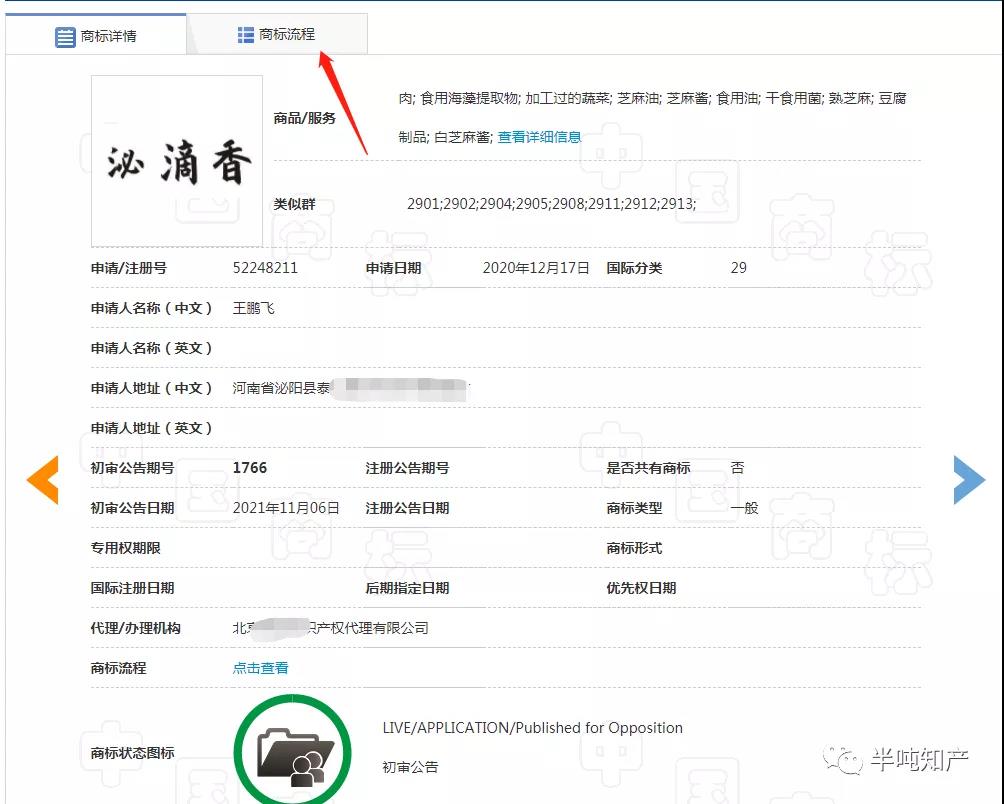This screenshot has width=1004, height=804.
Task: Open the 商标详情 tab
Action: coord(96,35)
